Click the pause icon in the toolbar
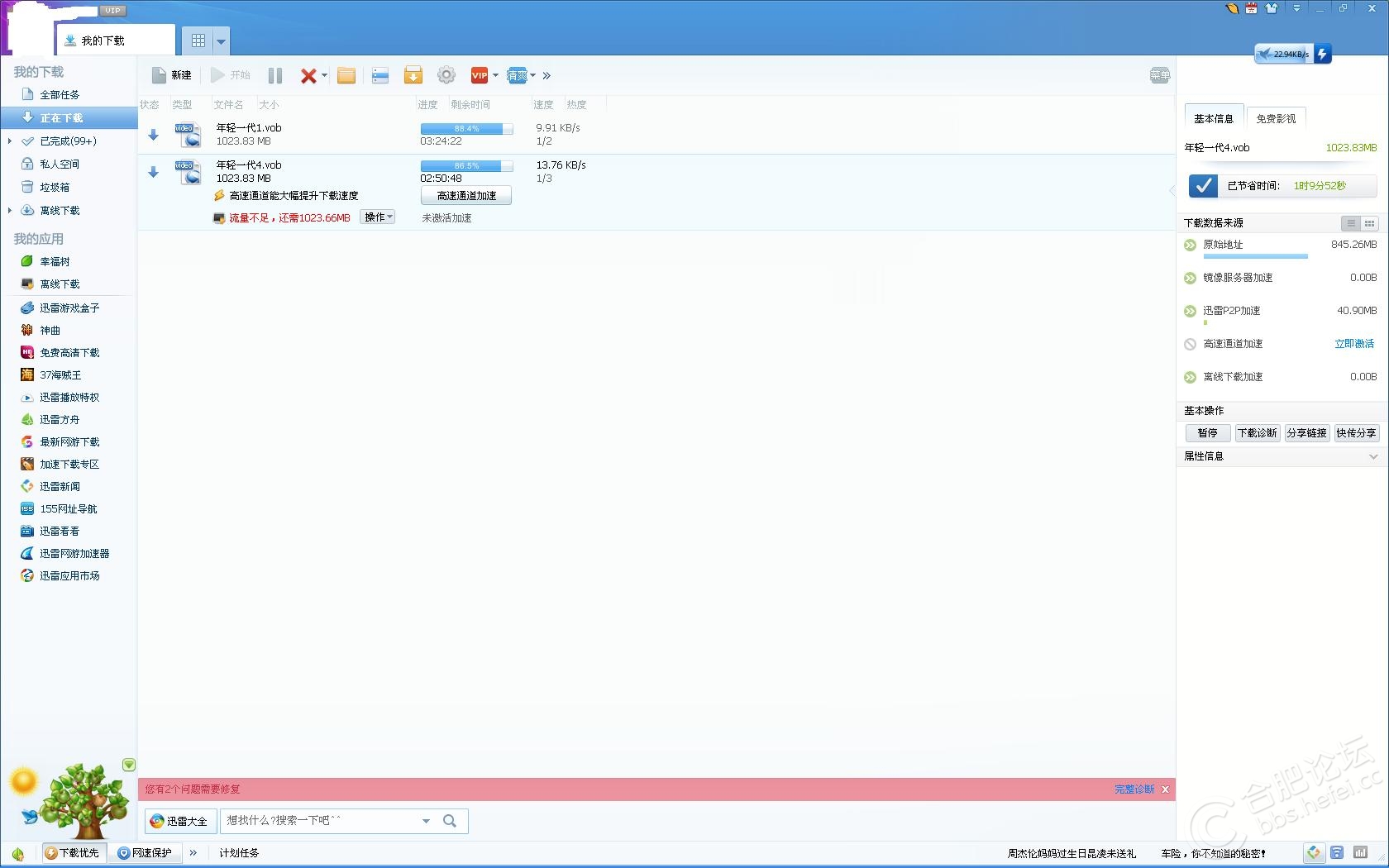Image resolution: width=1389 pixels, height=868 pixels. pyautogui.click(x=275, y=75)
